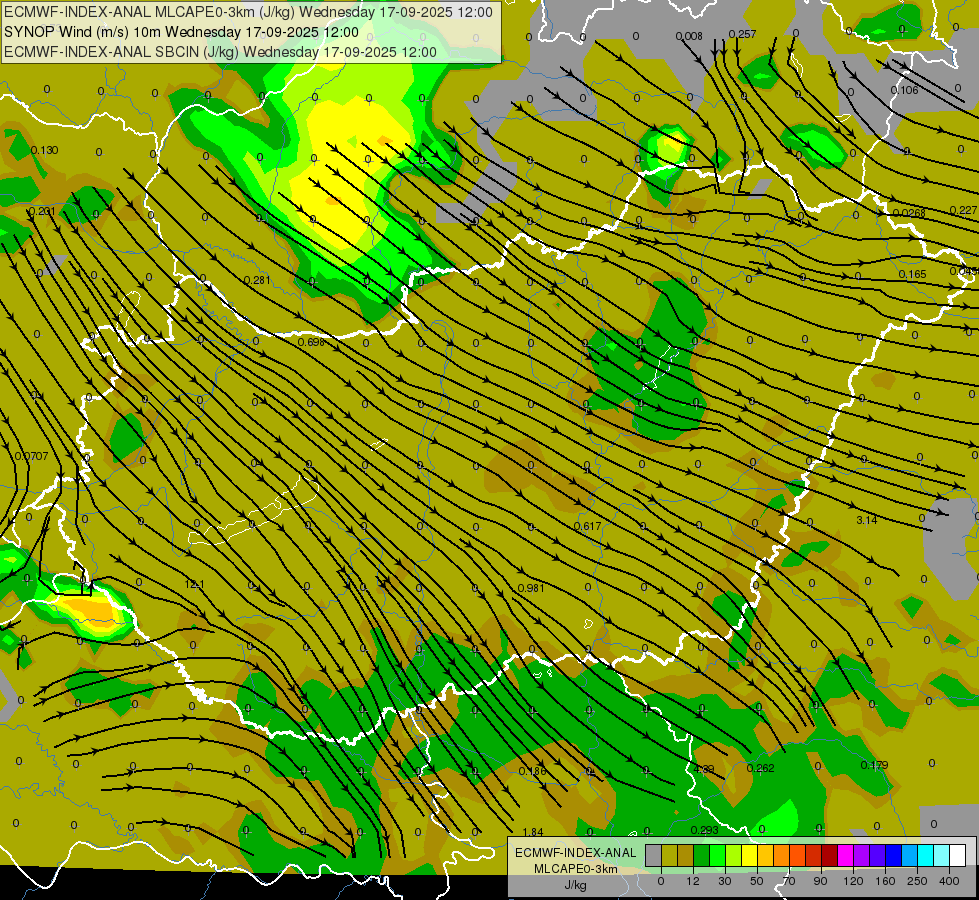Click the 0.0707 value on the map
979x900 pixels.
tap(31, 456)
